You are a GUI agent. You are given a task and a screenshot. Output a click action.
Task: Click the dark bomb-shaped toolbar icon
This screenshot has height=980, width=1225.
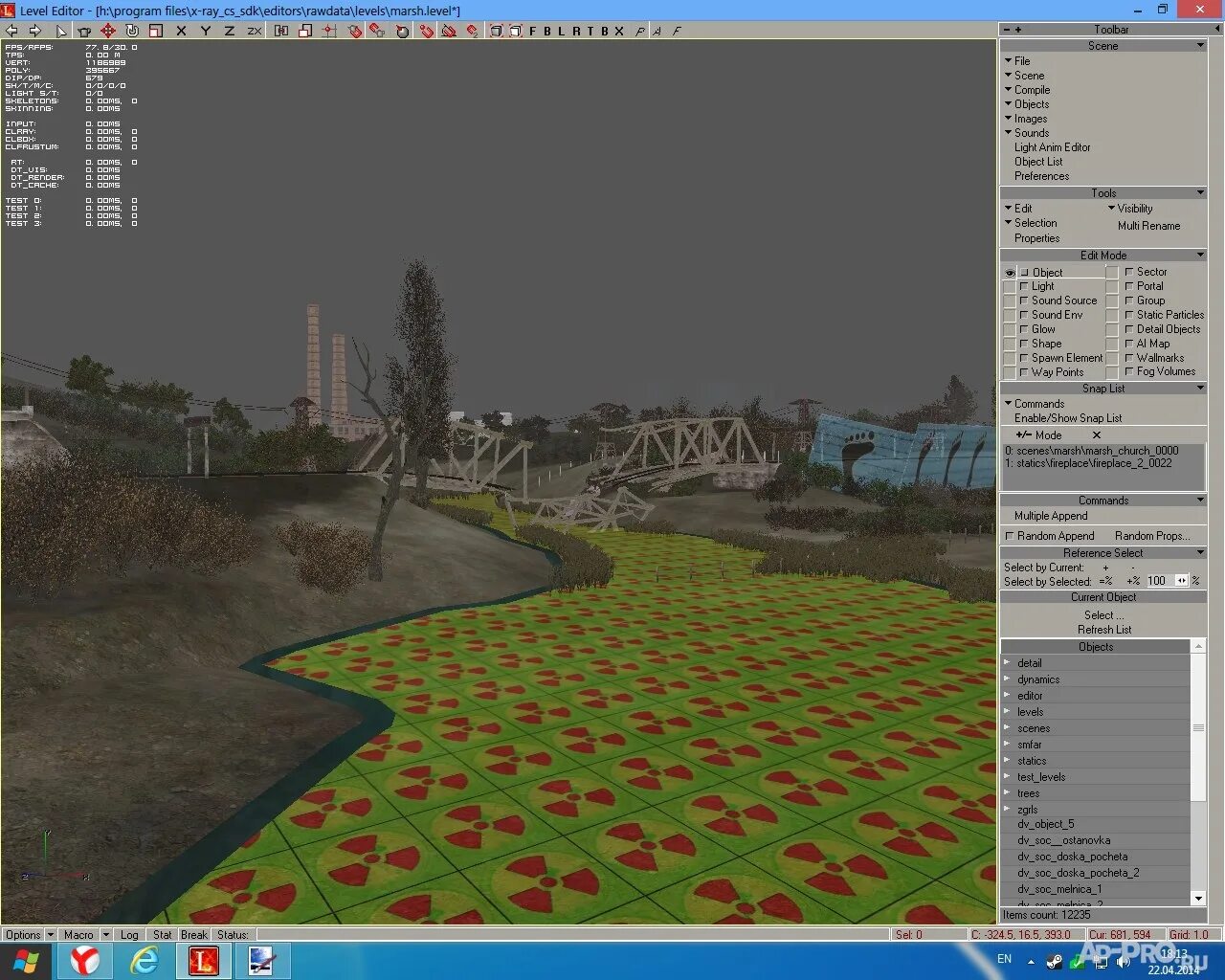[x=401, y=31]
